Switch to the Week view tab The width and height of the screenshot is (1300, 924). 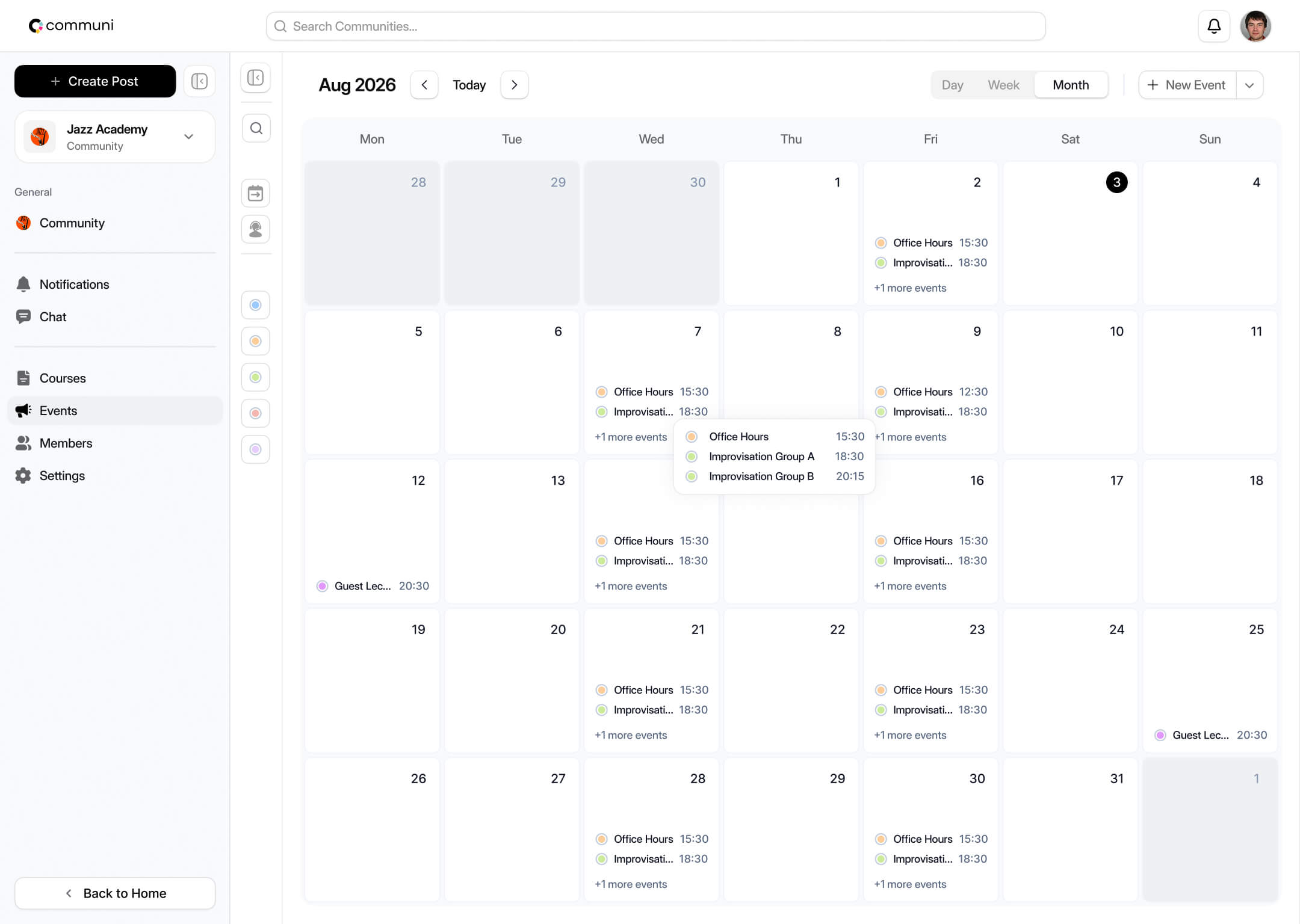1003,85
